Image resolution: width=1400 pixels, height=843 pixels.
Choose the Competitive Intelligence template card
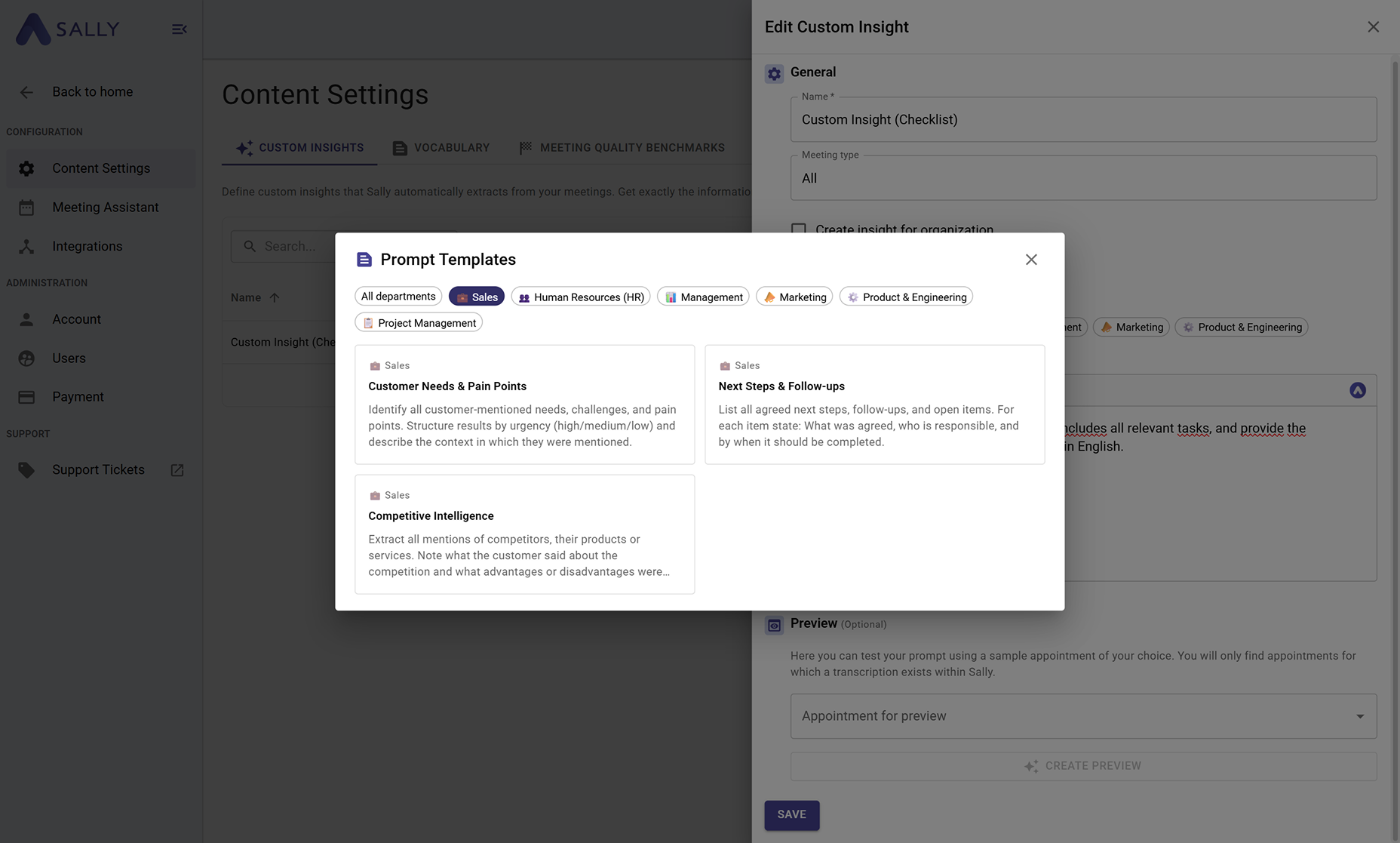point(524,534)
